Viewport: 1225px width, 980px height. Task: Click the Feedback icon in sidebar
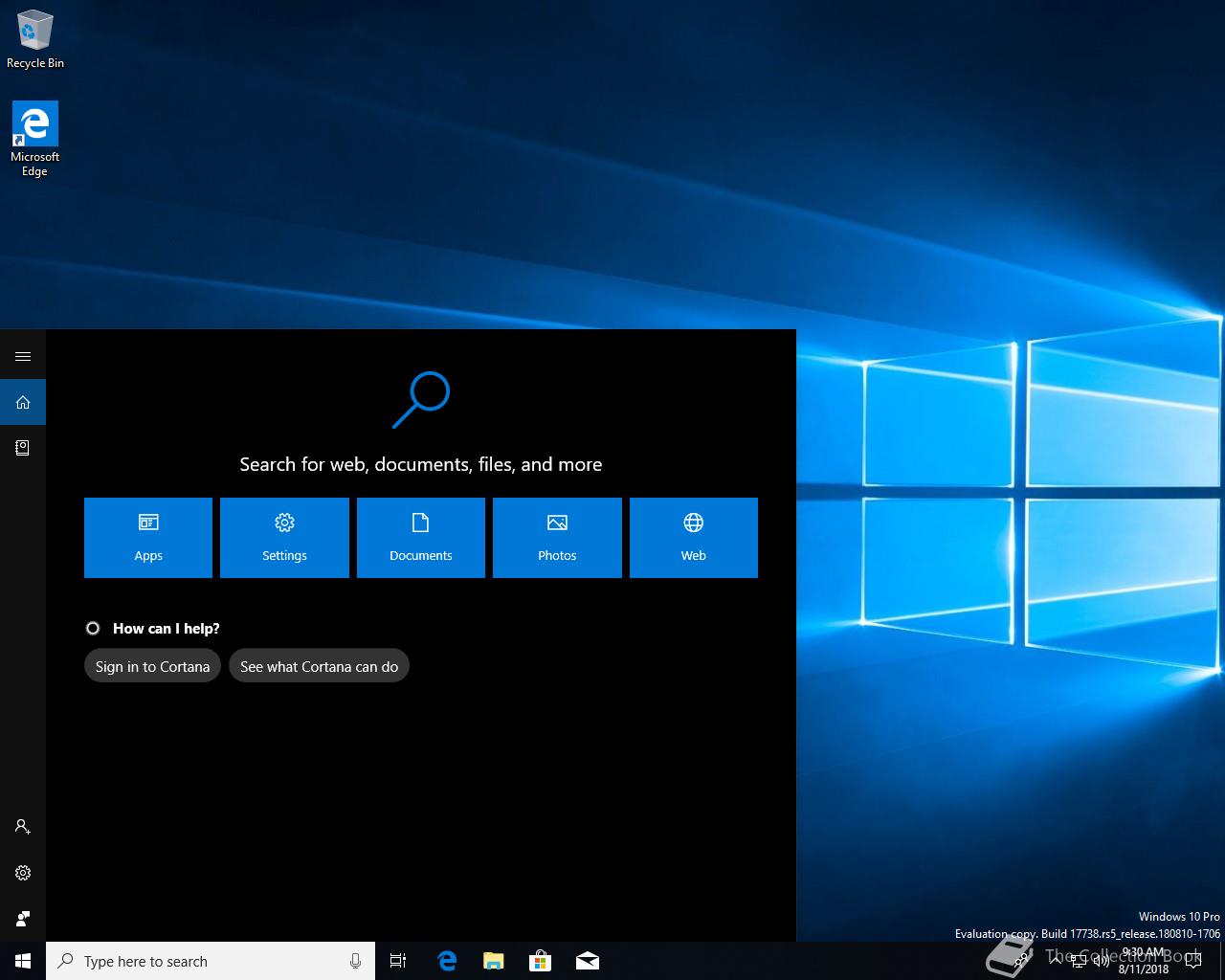(x=23, y=919)
